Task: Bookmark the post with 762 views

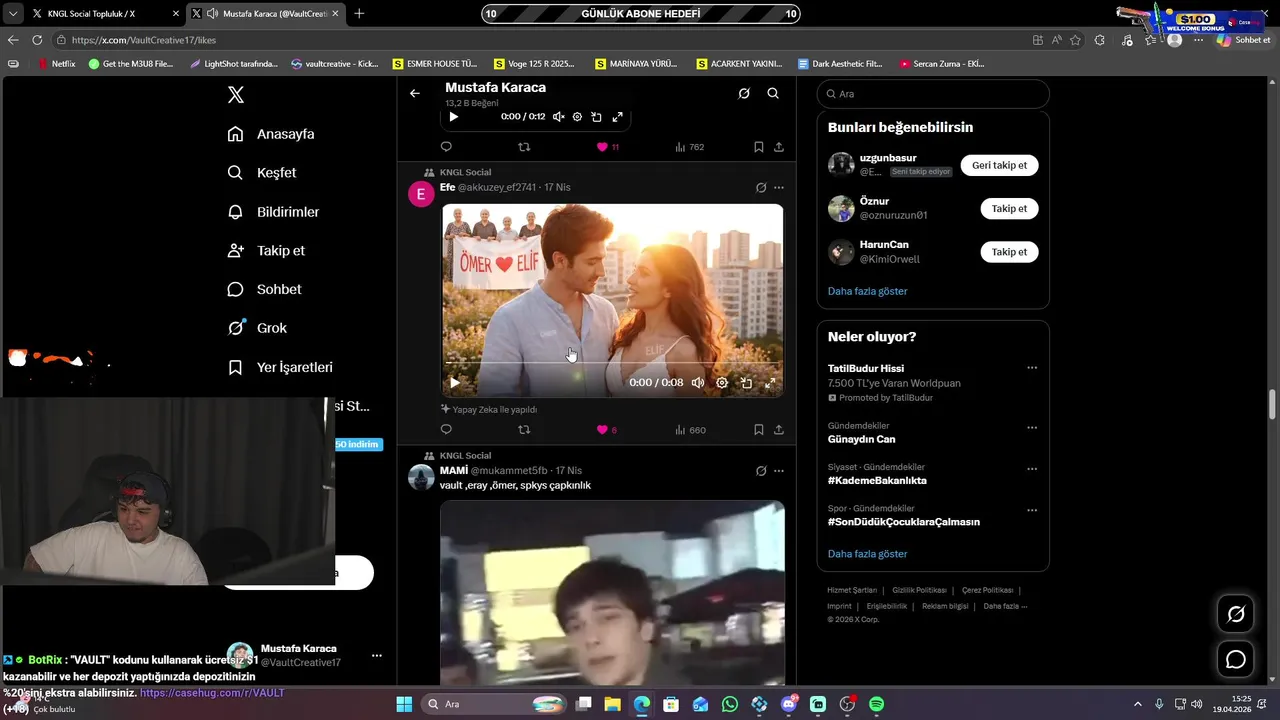Action: tap(759, 147)
